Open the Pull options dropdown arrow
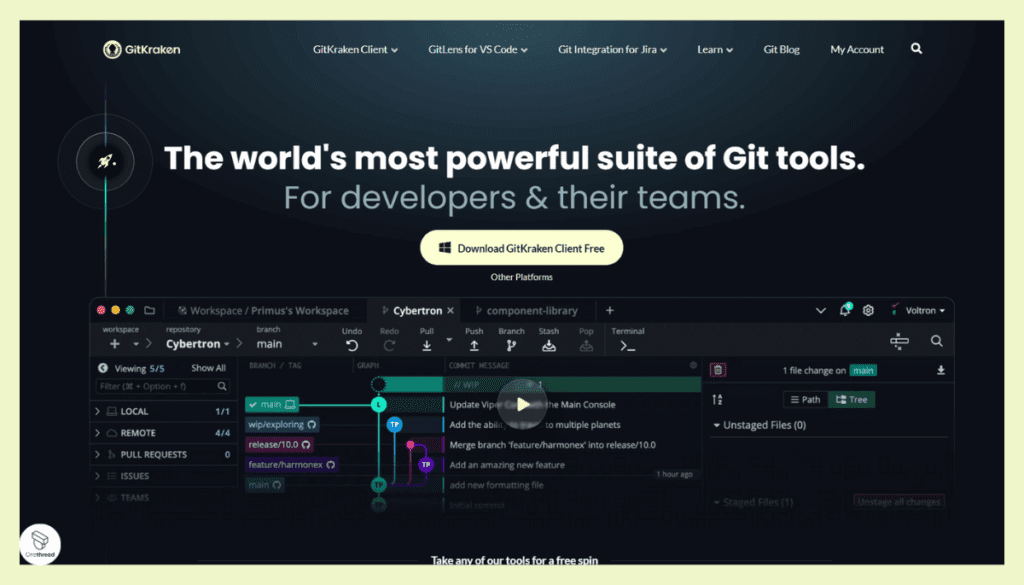This screenshot has width=1024, height=585. click(x=449, y=340)
